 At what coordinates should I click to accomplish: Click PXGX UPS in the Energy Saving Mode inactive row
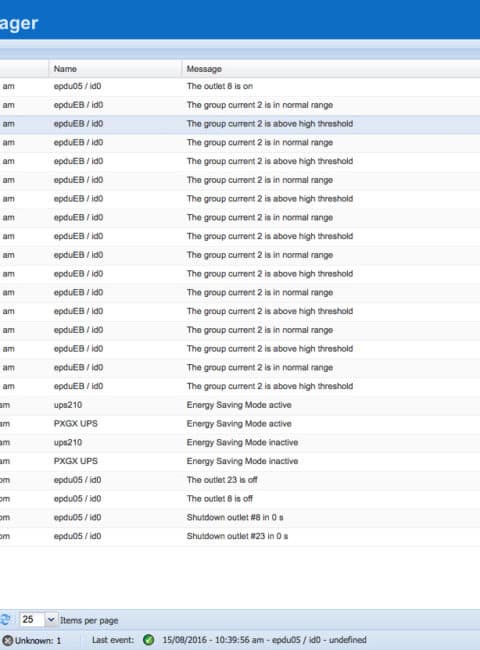76,461
